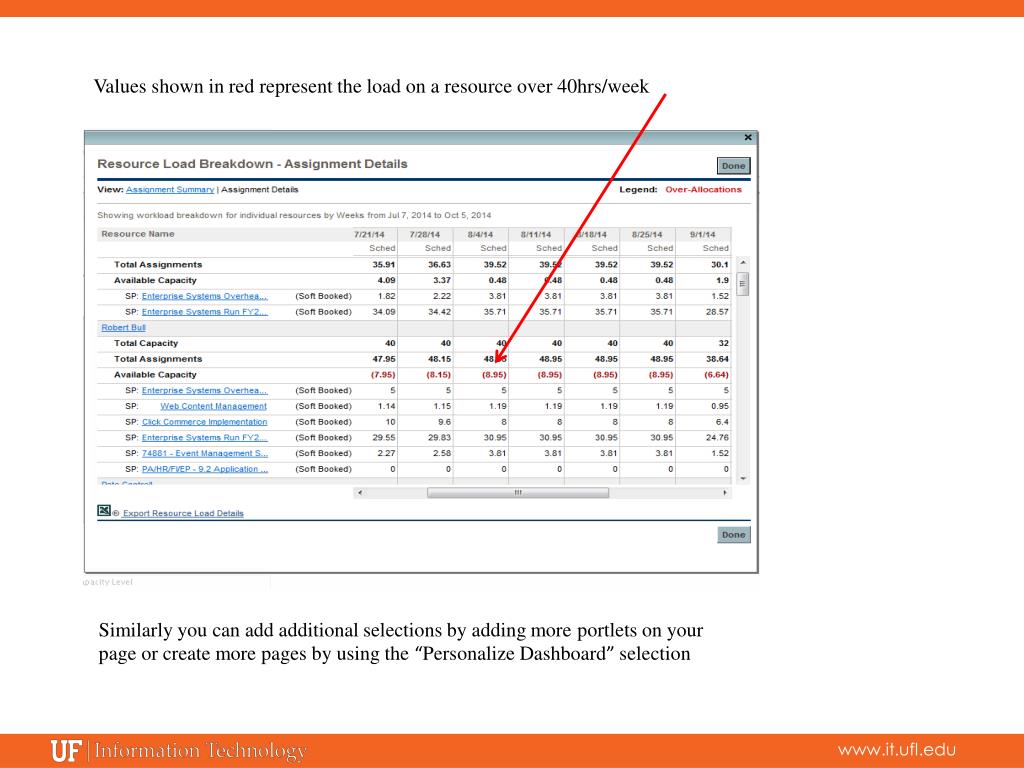Click the 3.37 available capacity value

pyautogui.click(x=442, y=280)
